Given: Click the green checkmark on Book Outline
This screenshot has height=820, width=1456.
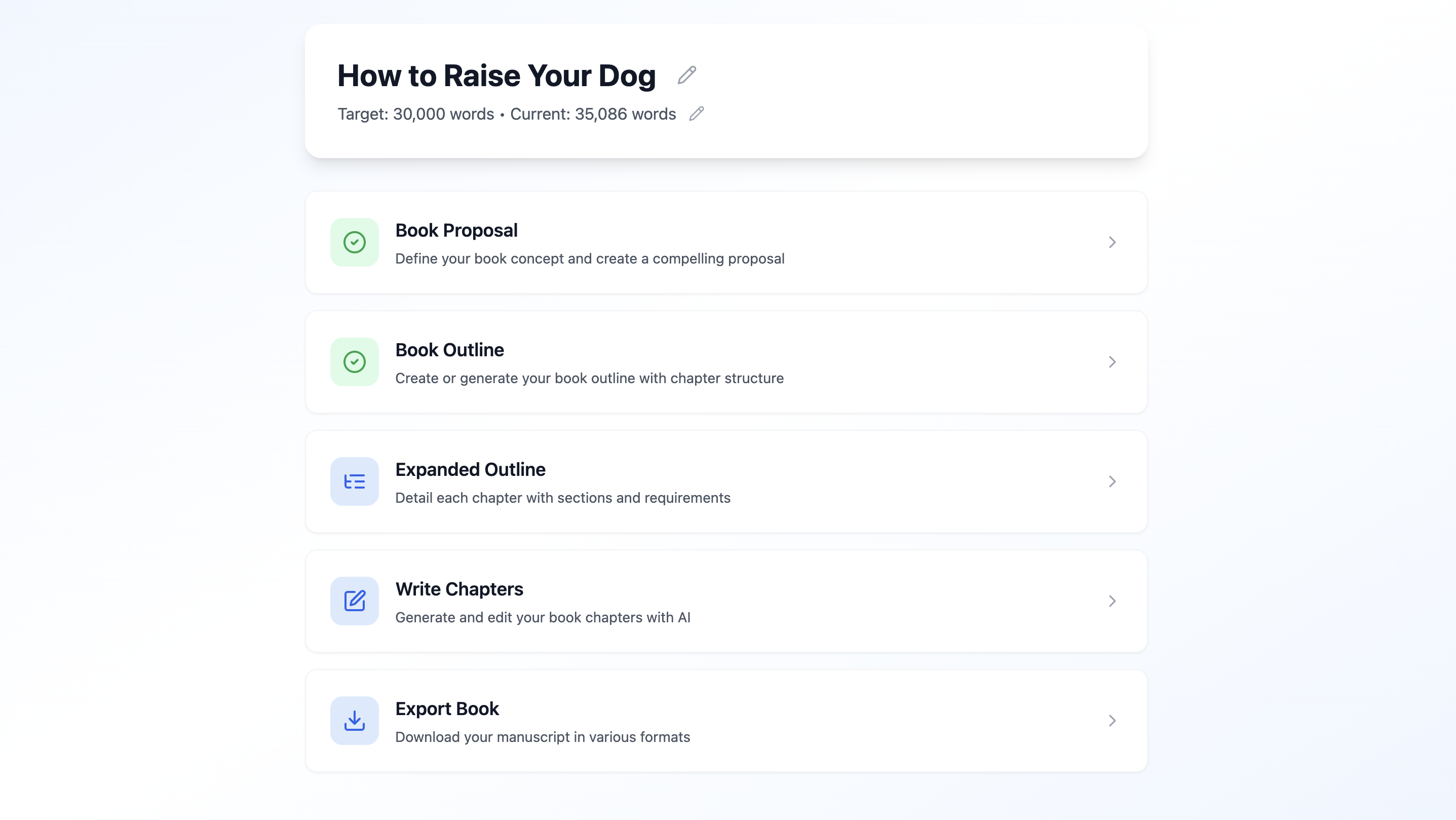Looking at the screenshot, I should tap(355, 361).
